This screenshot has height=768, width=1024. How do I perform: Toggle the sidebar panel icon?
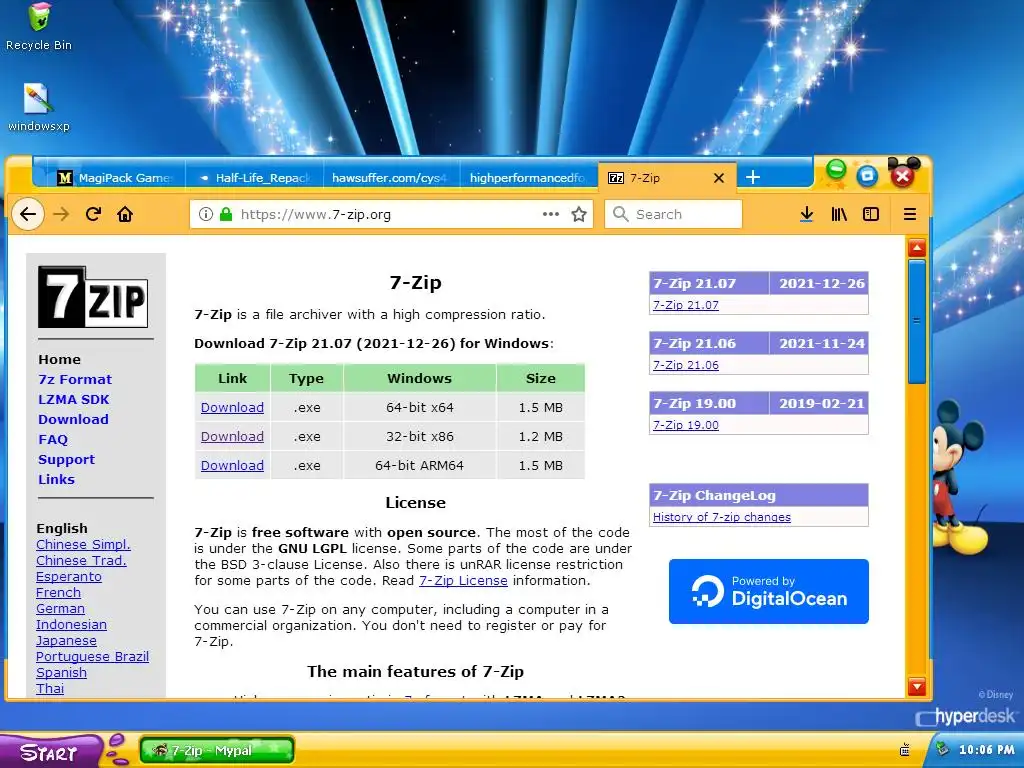coord(871,214)
